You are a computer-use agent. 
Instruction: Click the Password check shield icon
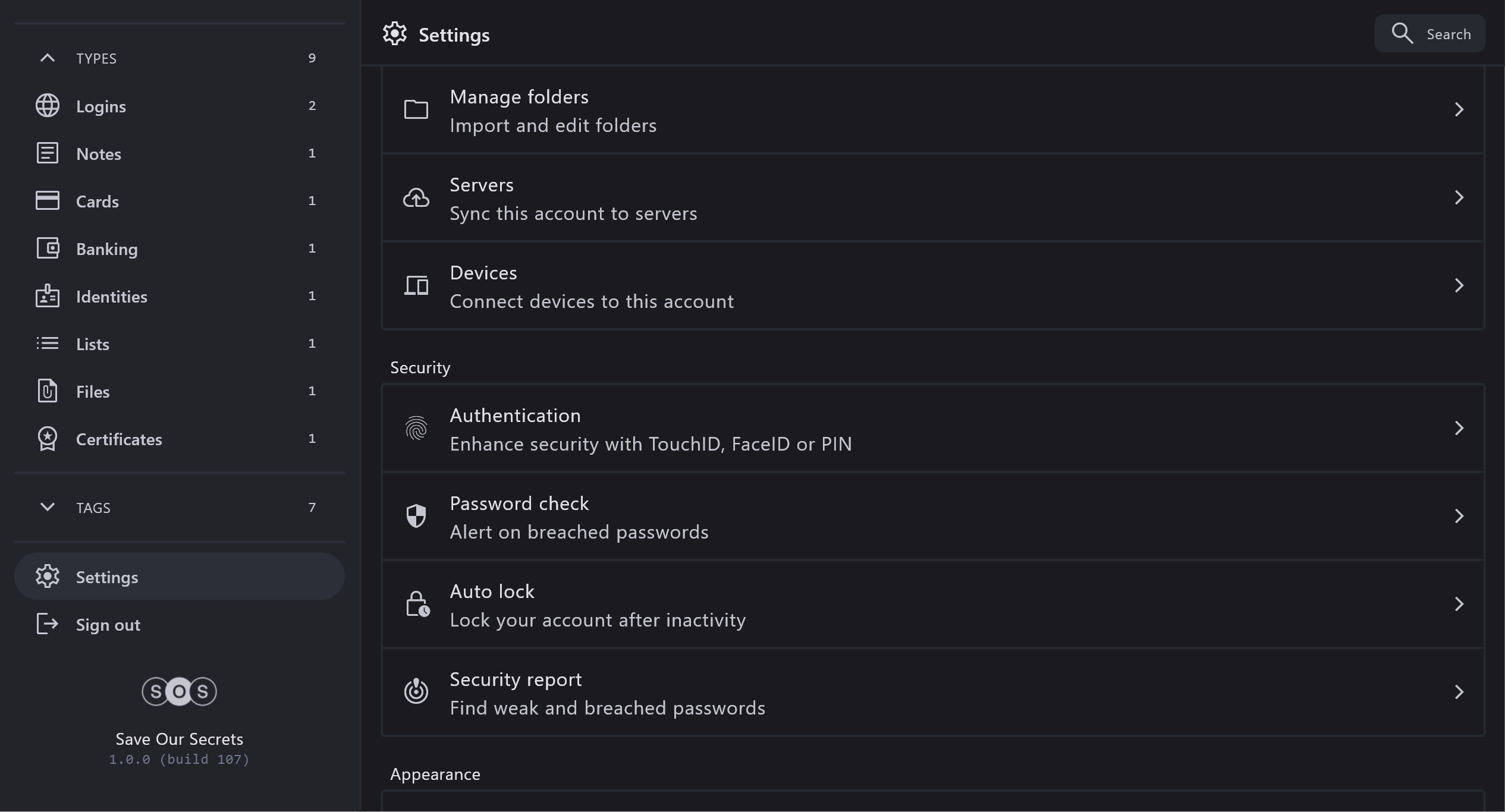pyautogui.click(x=416, y=516)
